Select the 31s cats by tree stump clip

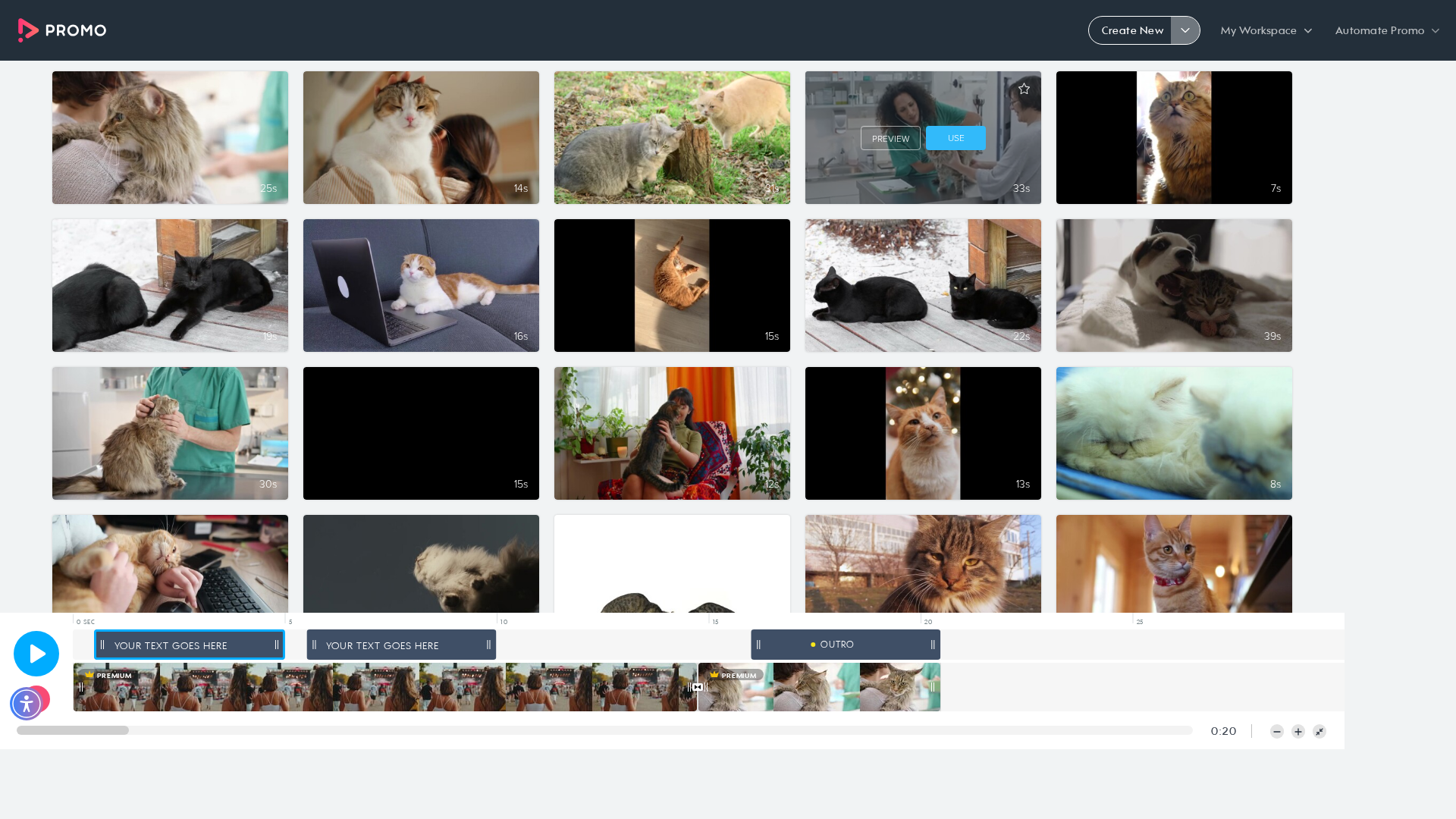coord(672,137)
